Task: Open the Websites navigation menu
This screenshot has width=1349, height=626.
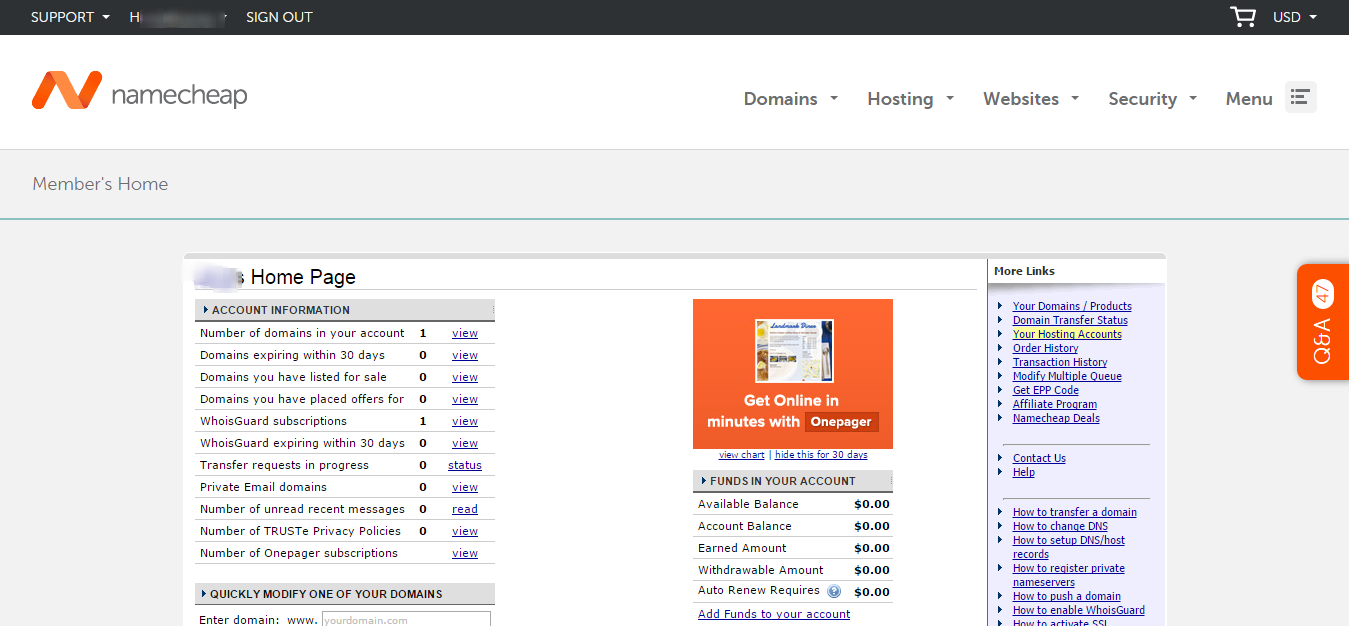Action: click(x=1030, y=99)
